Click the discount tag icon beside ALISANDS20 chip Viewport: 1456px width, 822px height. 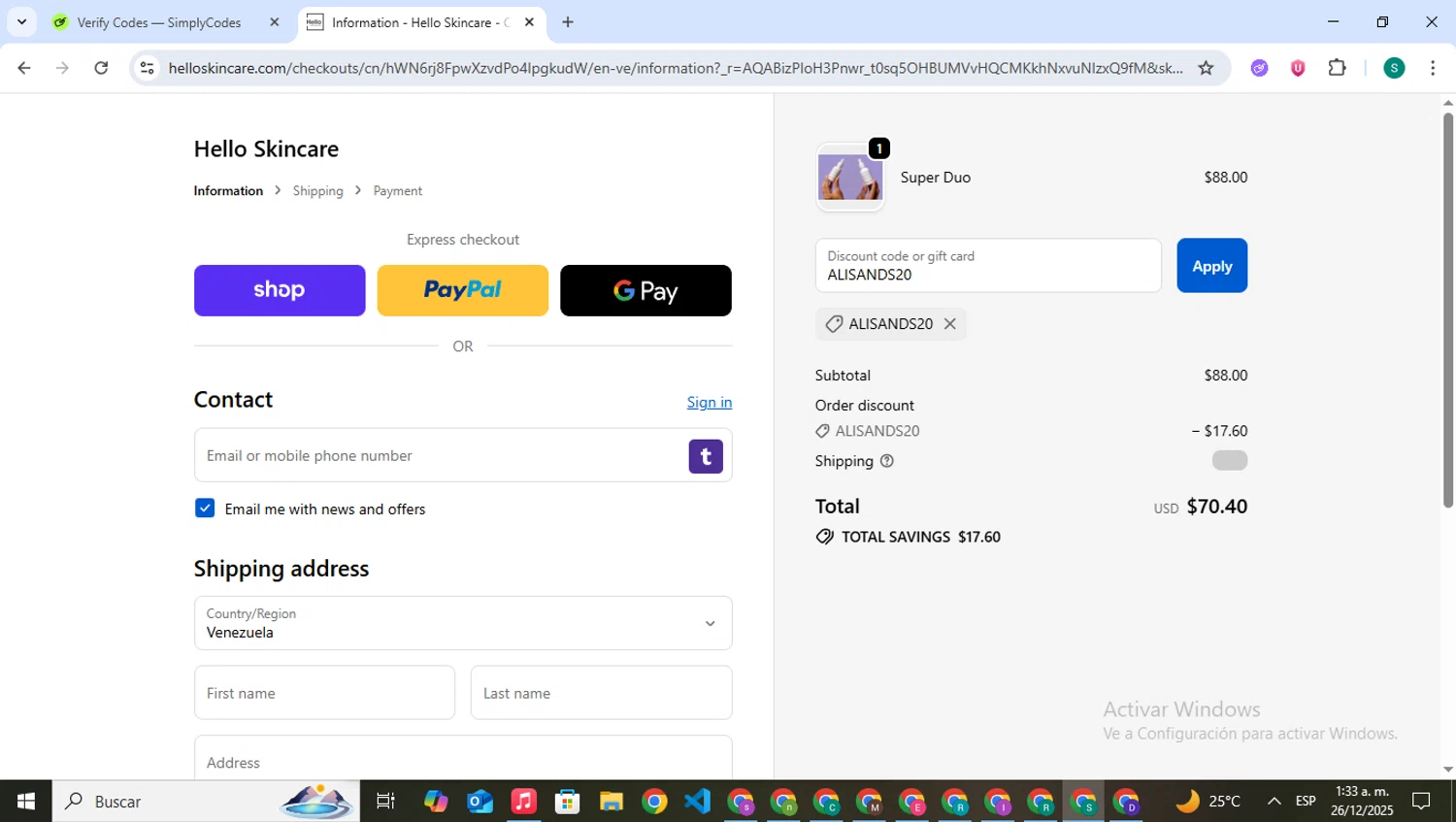coord(834,324)
